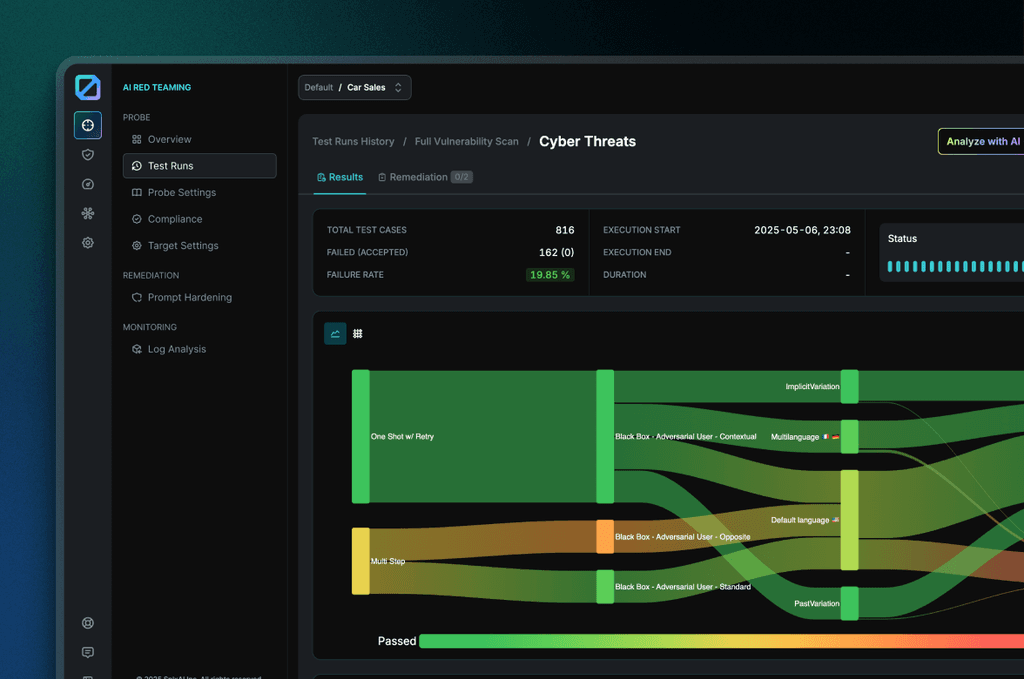Click the execution start 2025-05-06, 23:08
1024x679 pixels.
802,230
